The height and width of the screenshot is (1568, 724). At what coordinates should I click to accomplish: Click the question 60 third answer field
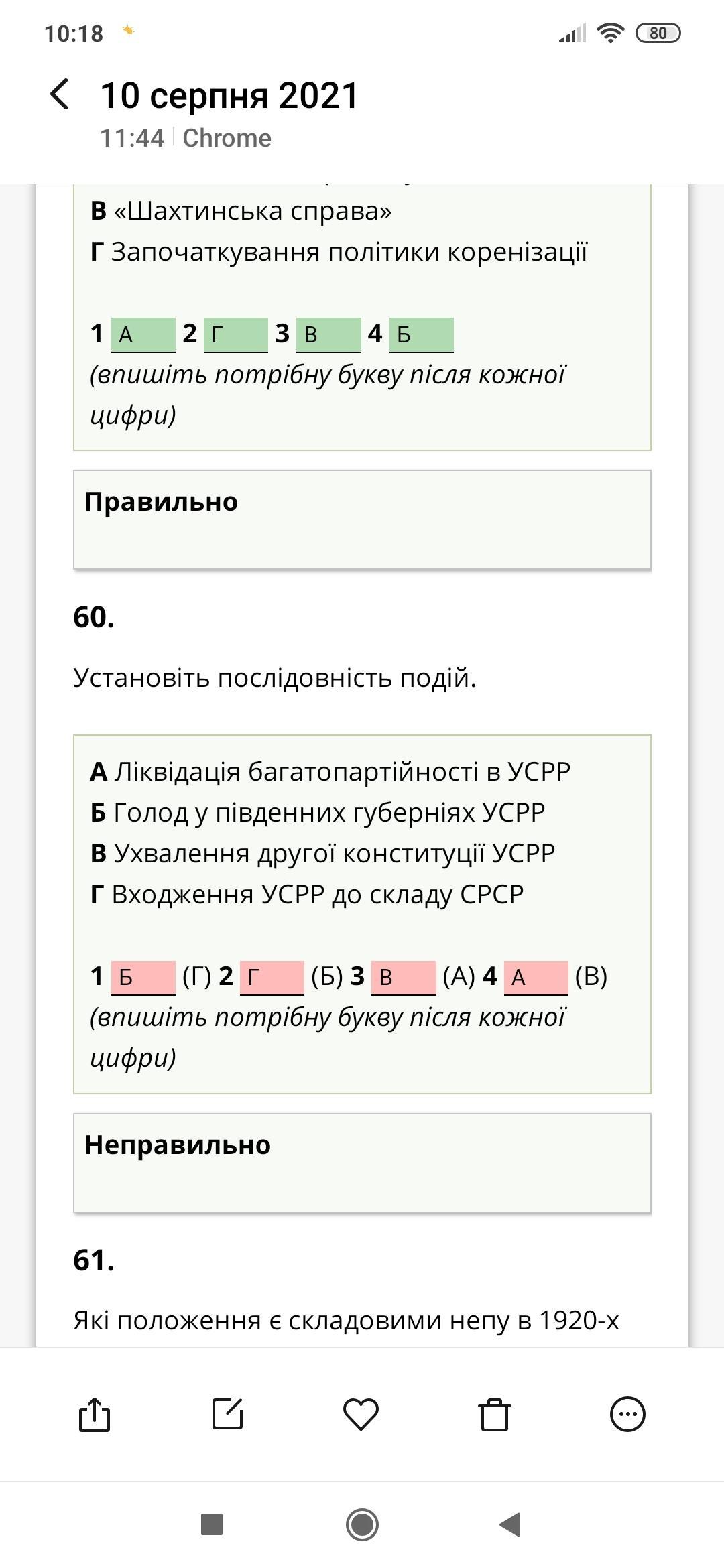403,978
